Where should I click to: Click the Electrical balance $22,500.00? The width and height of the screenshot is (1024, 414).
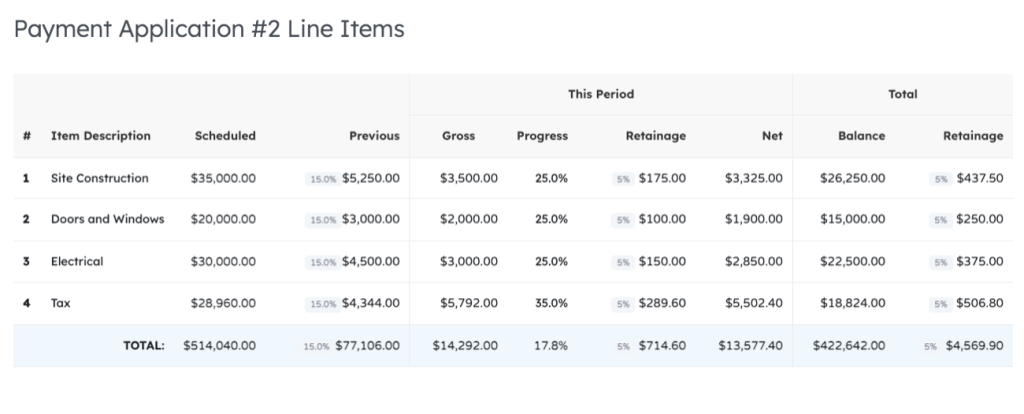tap(851, 261)
